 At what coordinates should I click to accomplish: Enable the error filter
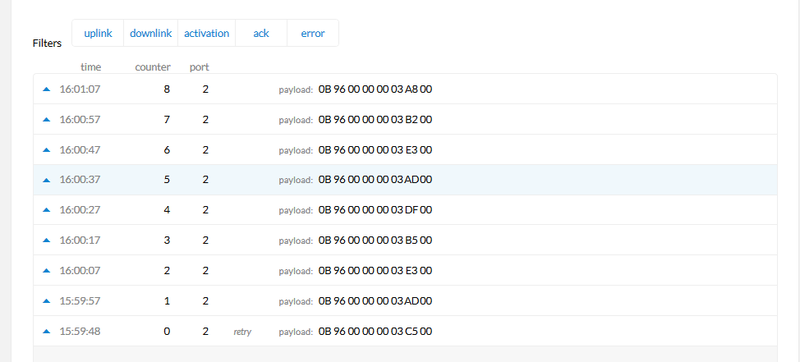click(313, 33)
